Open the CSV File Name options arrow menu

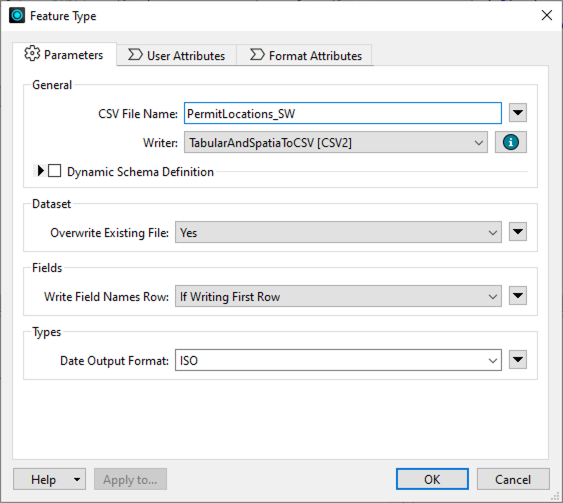tap(518, 113)
